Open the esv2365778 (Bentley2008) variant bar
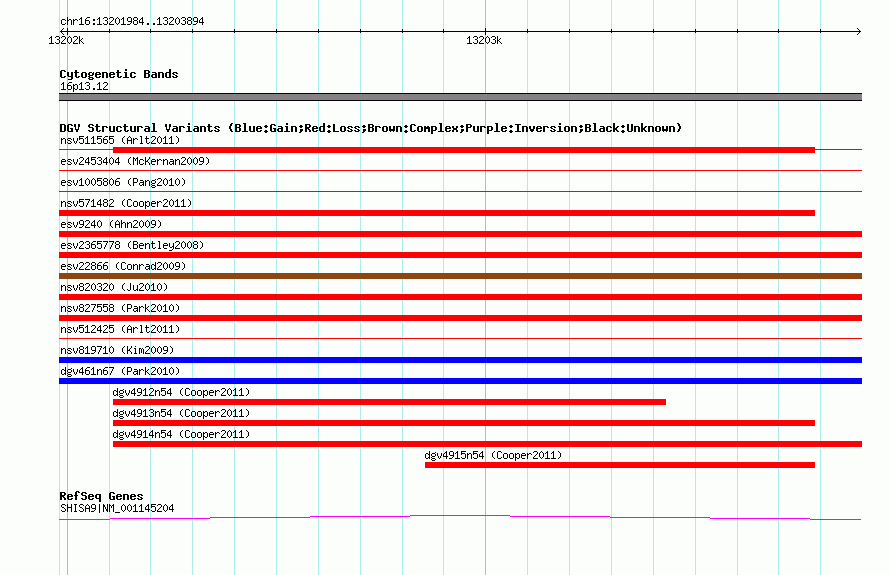Image resolution: width=890 pixels, height=575 pixels. pyautogui.click(x=460, y=255)
